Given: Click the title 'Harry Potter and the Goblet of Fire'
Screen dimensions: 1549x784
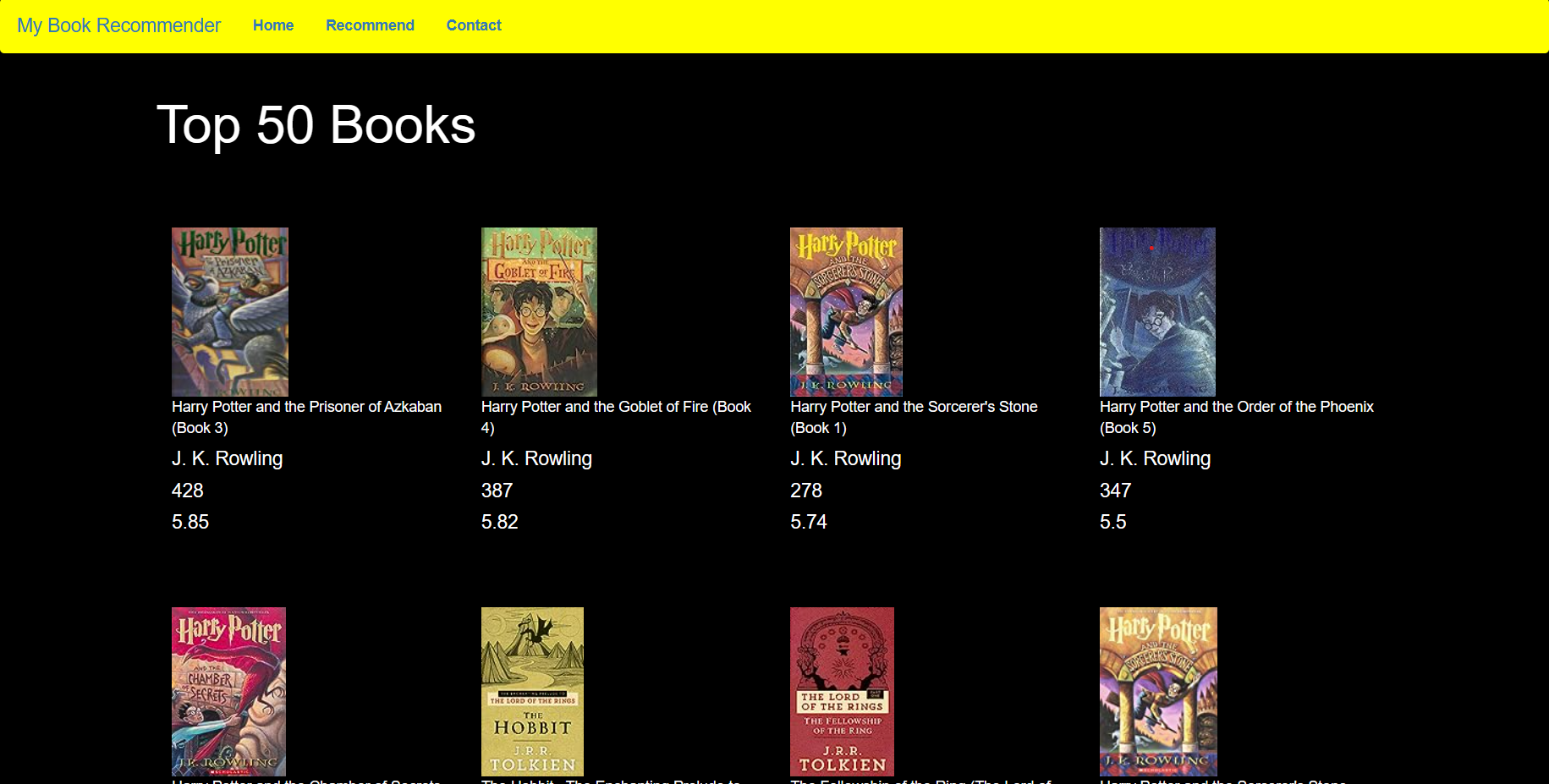Looking at the screenshot, I should tap(616, 417).
